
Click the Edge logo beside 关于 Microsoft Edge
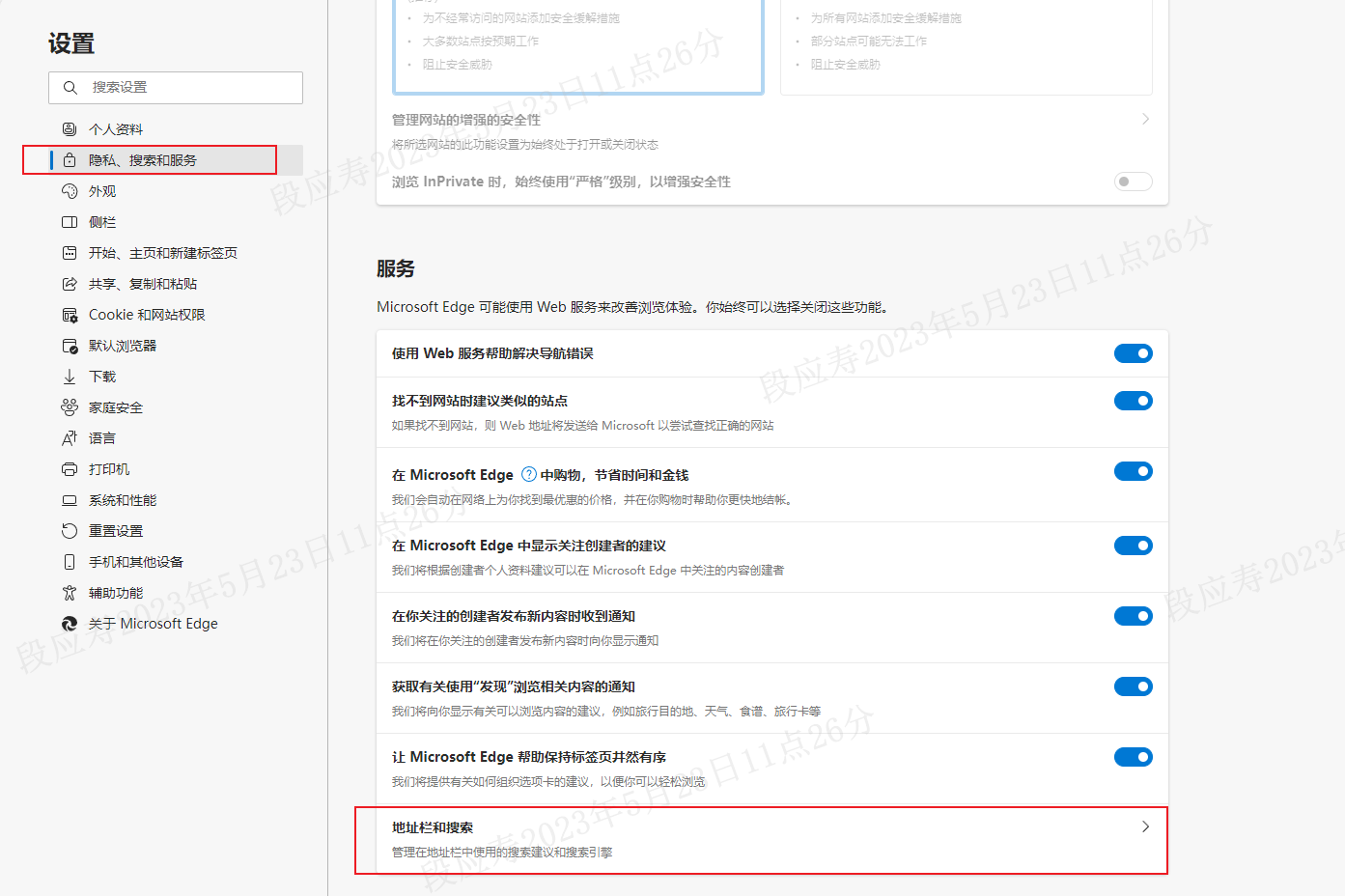[70, 624]
